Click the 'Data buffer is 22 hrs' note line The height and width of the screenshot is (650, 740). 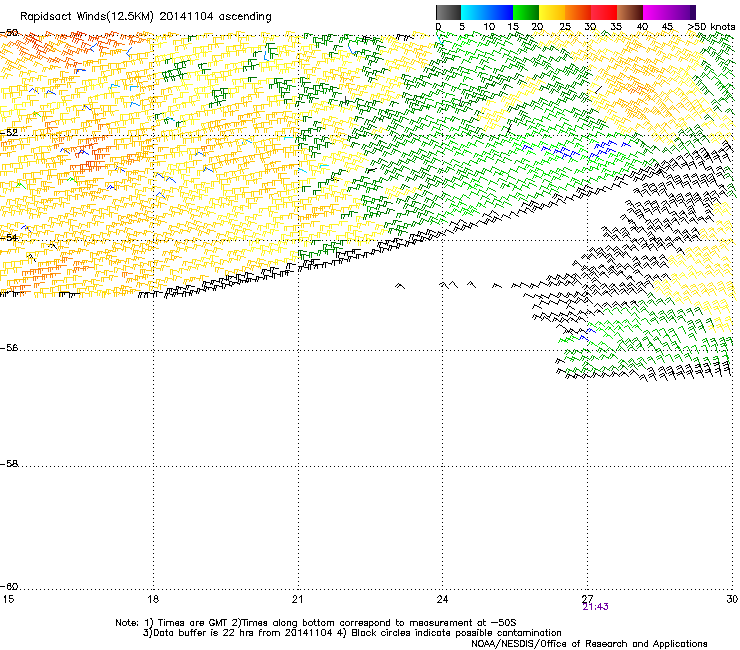click(352, 633)
